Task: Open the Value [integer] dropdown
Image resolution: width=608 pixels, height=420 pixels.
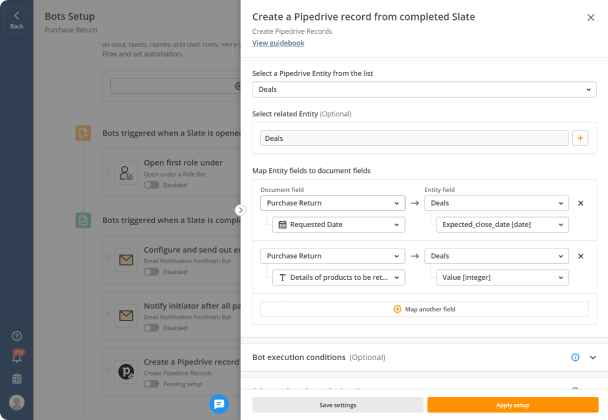Action: pyautogui.click(x=502, y=278)
